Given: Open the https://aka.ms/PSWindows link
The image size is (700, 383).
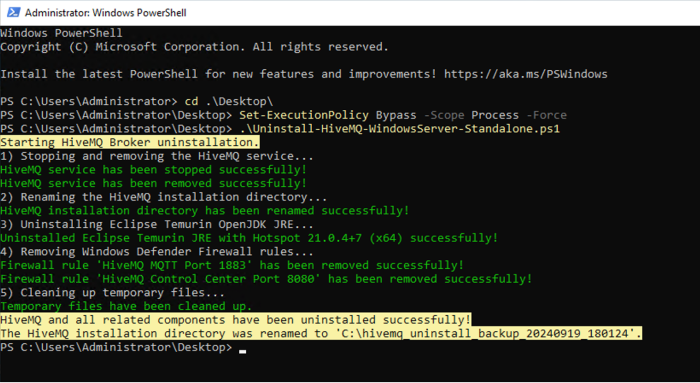Looking at the screenshot, I should click(x=525, y=74).
